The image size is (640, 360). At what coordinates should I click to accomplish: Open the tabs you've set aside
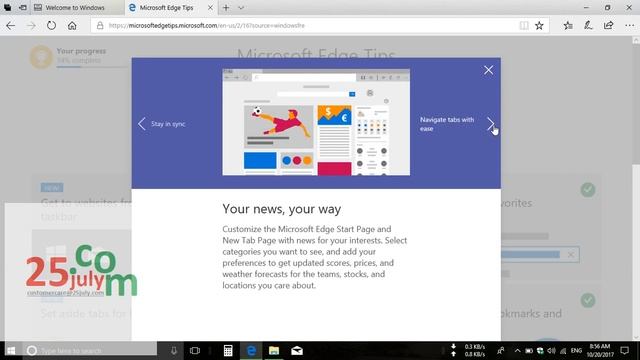click(7, 7)
